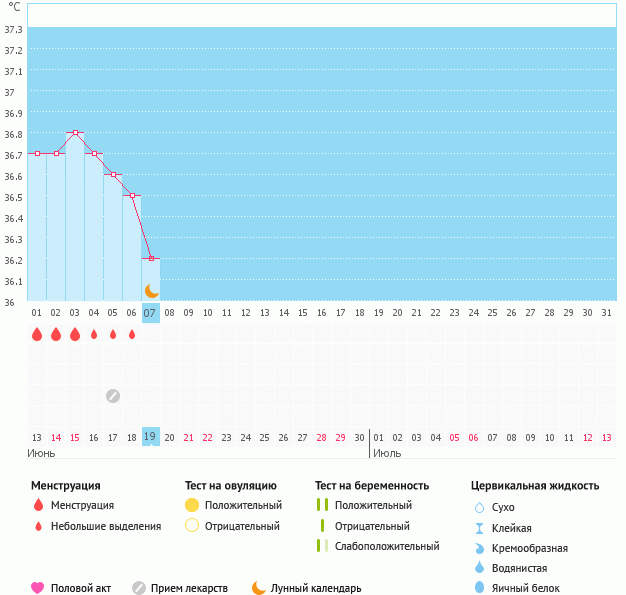Click the moon icon under day 07
Screen dimensions: 626x595
pos(151,291)
